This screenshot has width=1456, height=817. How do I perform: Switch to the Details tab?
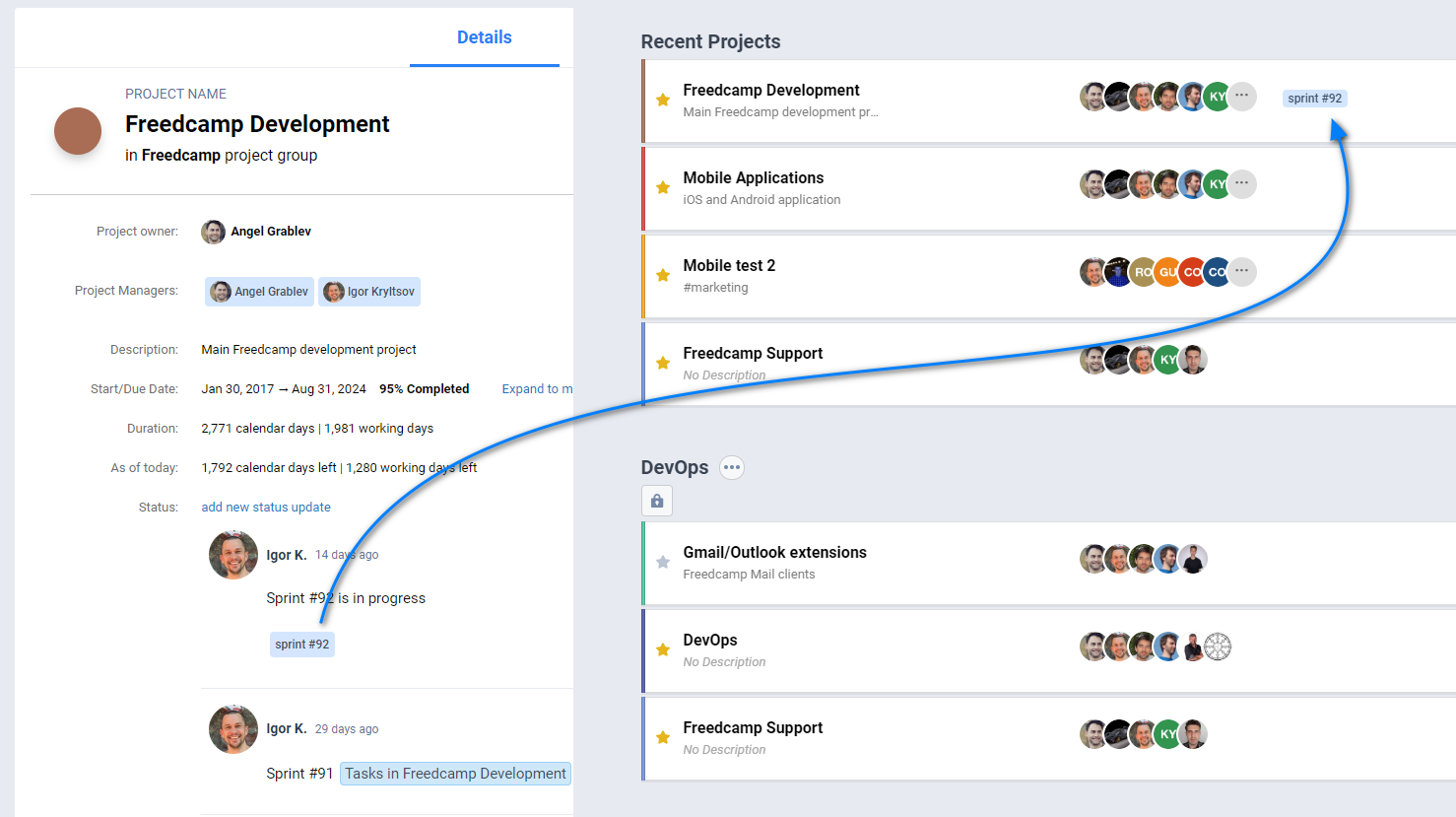tap(484, 37)
